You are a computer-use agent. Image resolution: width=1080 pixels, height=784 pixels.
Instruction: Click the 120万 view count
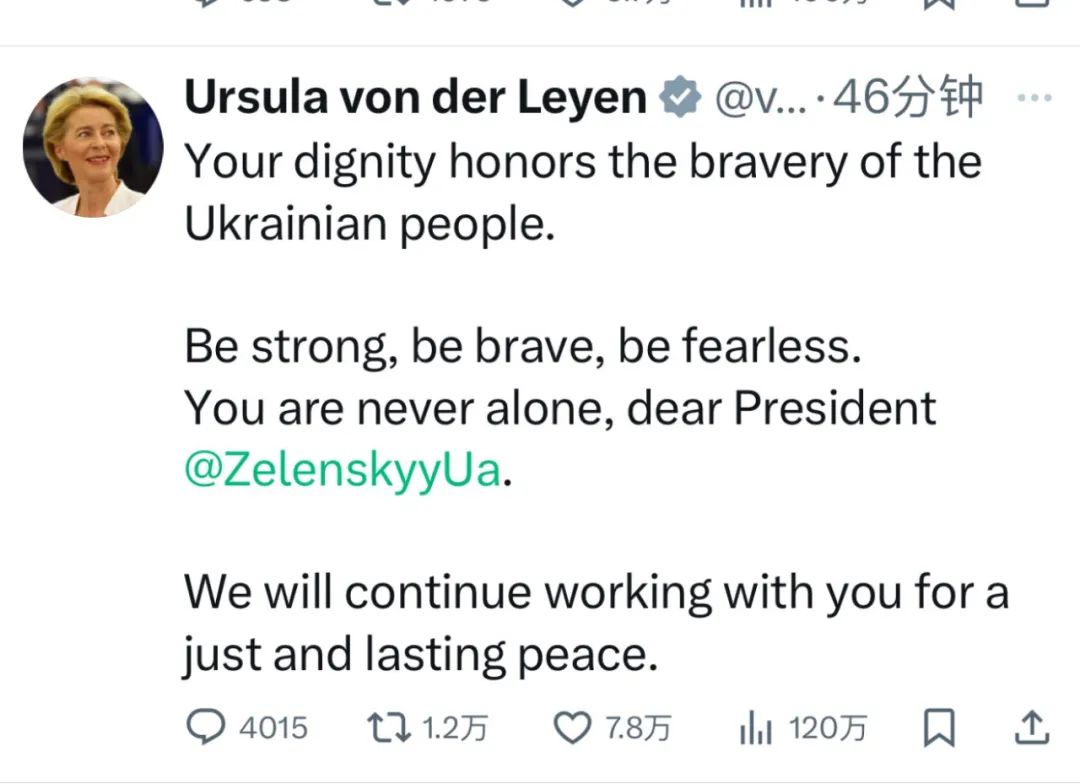point(827,728)
